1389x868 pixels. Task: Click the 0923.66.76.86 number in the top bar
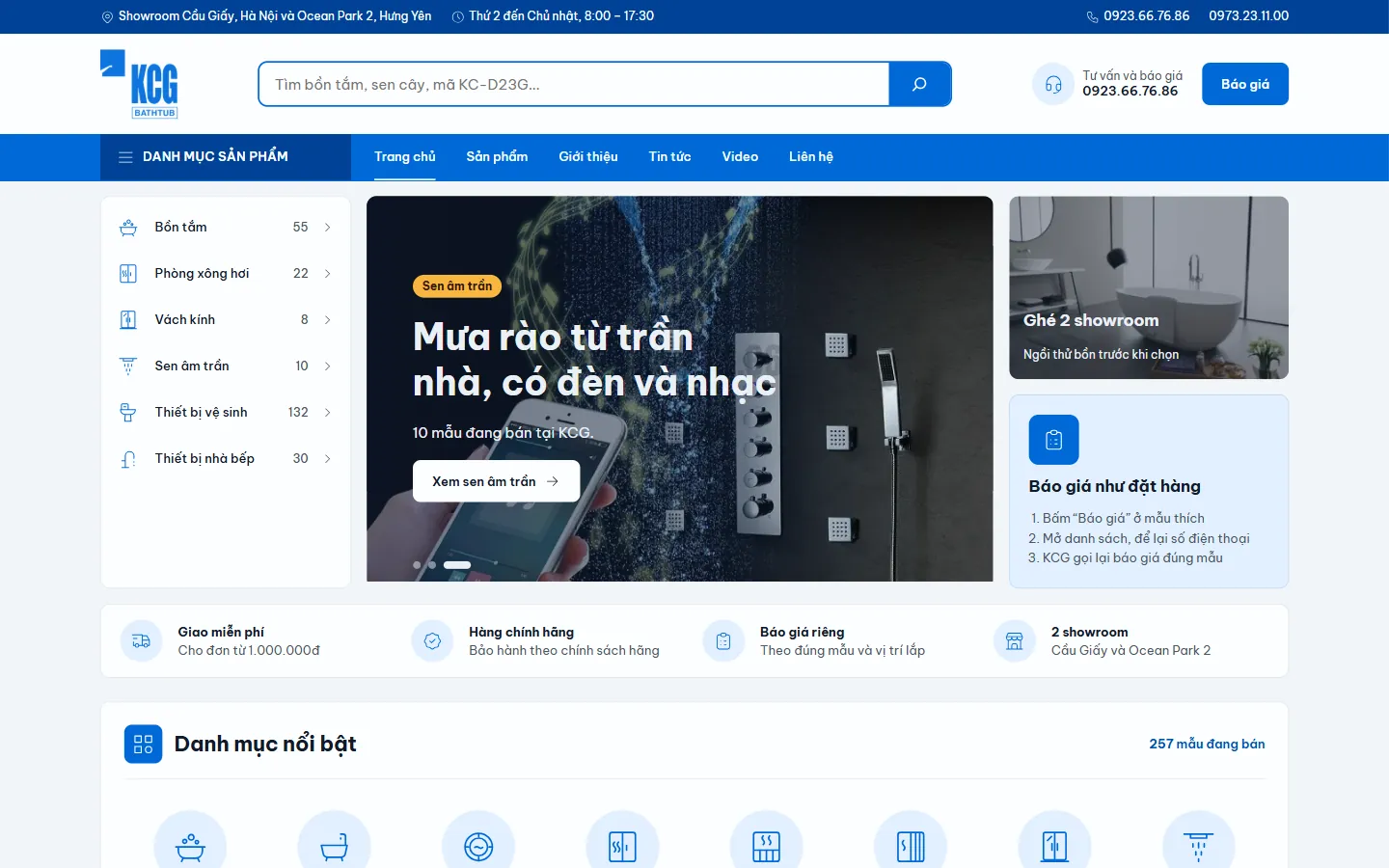coord(1147,16)
